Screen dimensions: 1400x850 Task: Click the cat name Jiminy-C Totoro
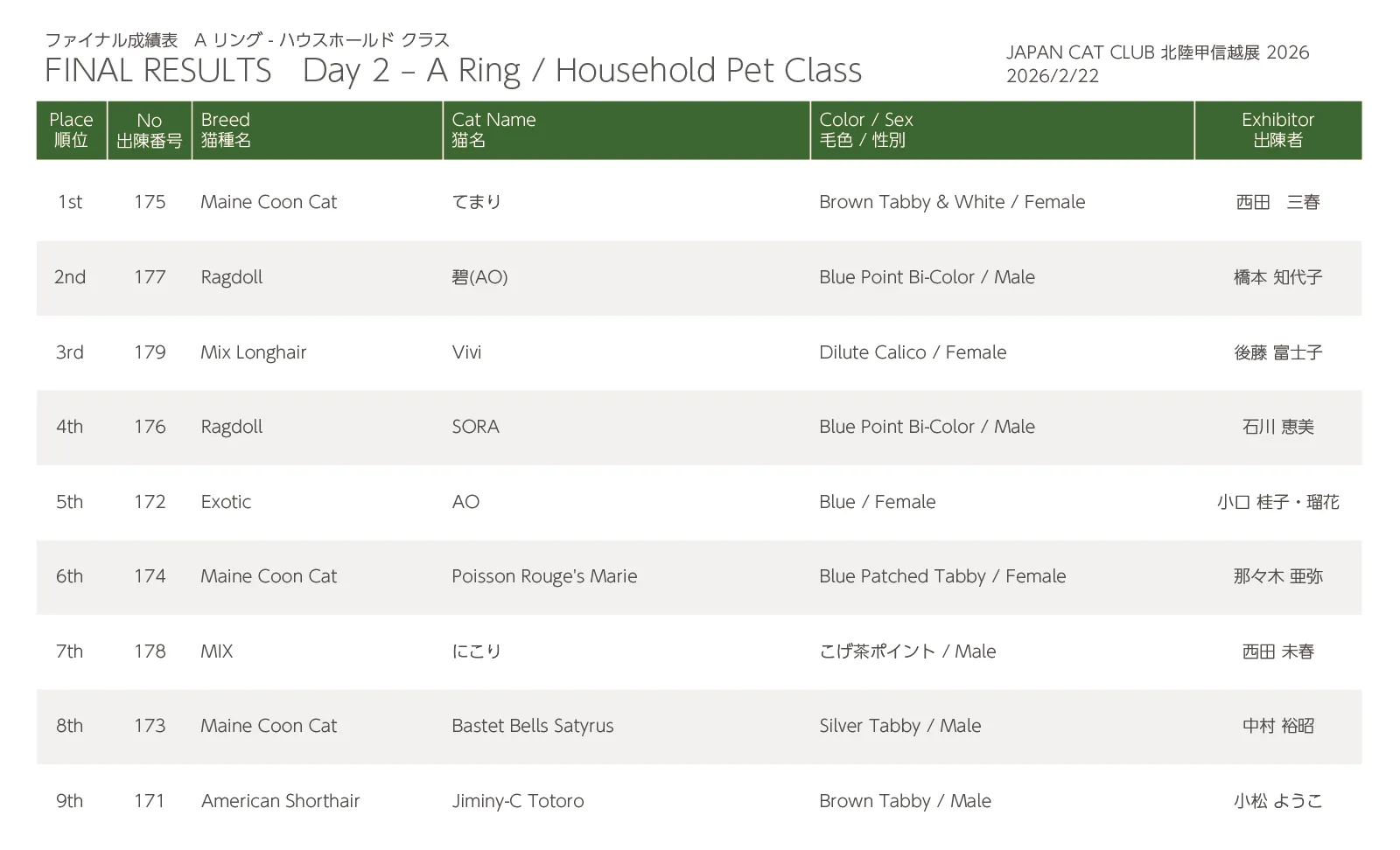[x=517, y=801]
